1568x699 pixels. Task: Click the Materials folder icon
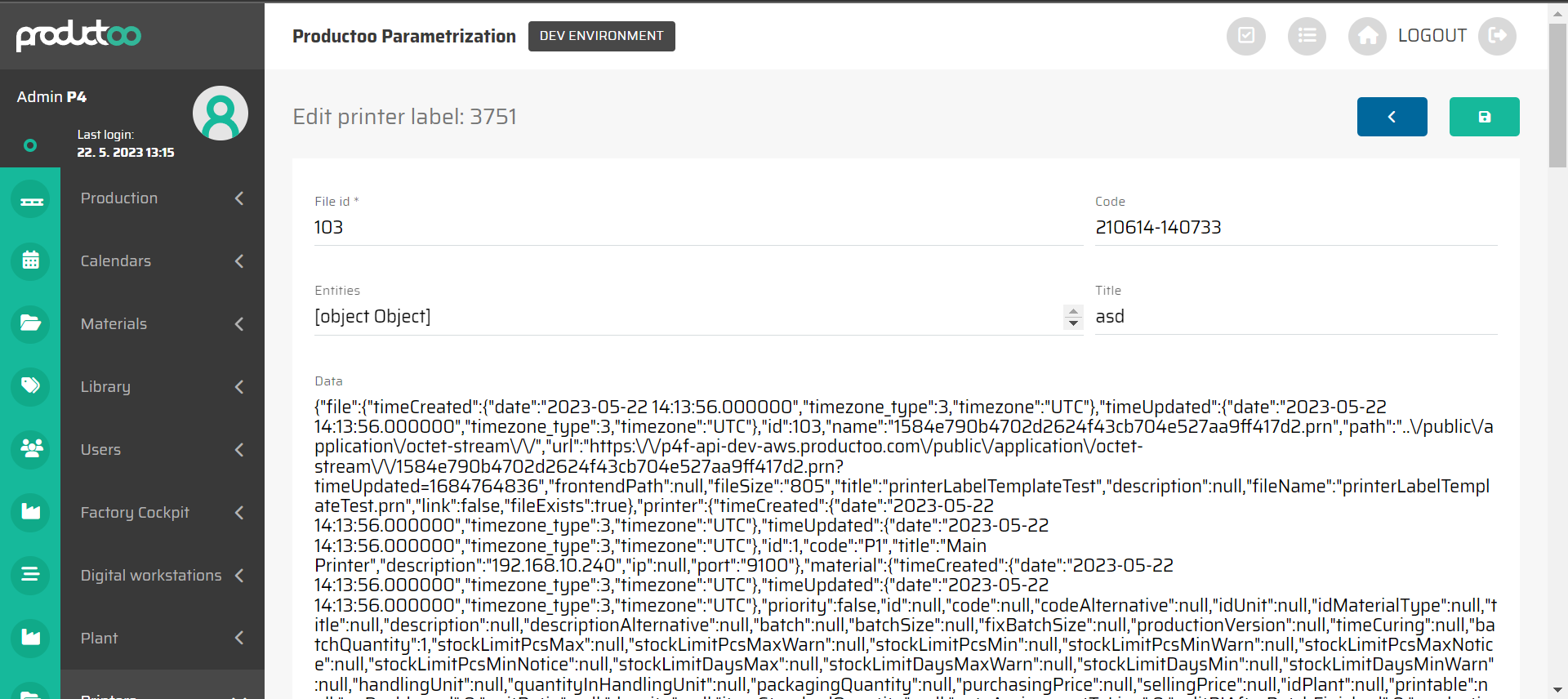coord(30,323)
